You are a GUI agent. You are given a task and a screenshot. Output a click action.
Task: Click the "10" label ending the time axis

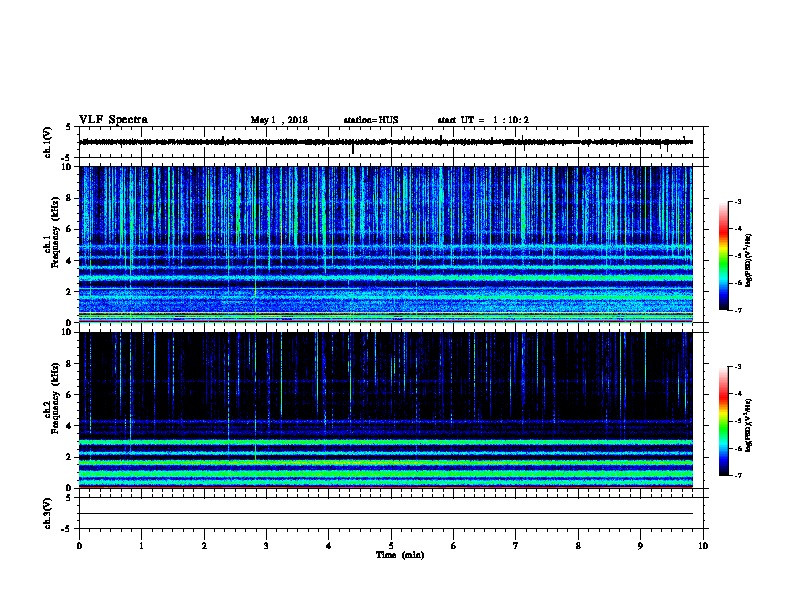pos(703,546)
